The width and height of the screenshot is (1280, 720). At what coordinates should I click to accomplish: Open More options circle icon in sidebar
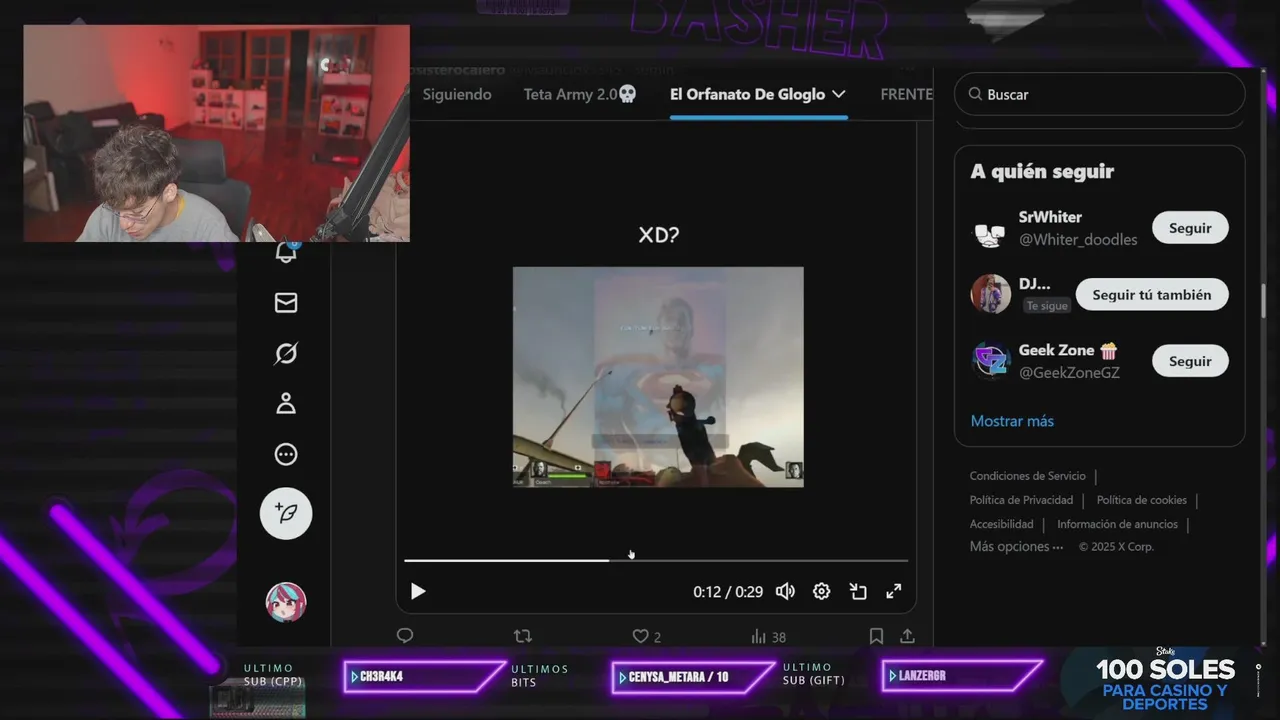point(286,455)
